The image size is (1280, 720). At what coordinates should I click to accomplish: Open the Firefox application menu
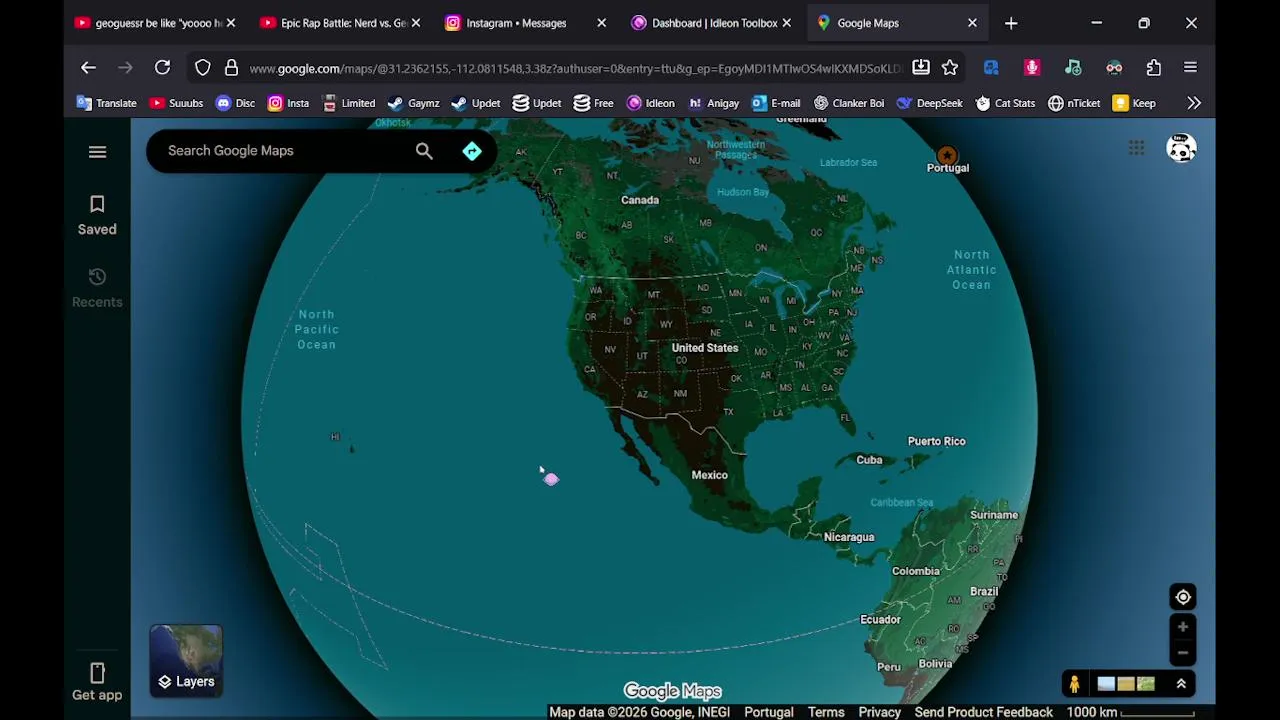pyautogui.click(x=1190, y=68)
